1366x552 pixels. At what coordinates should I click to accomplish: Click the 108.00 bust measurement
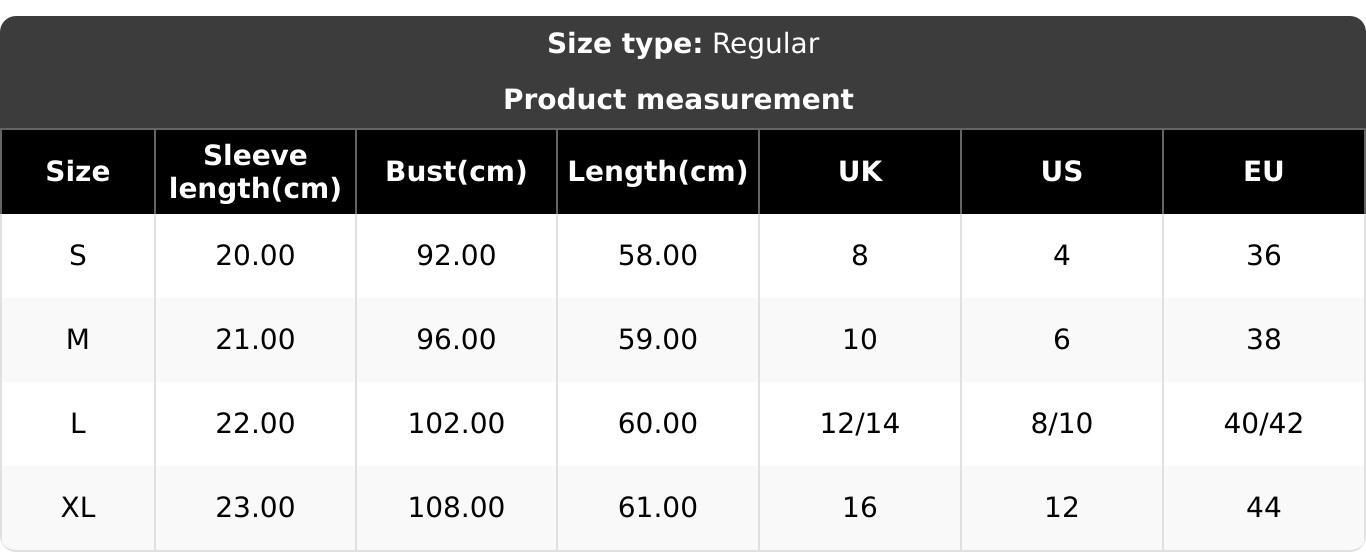coord(456,508)
